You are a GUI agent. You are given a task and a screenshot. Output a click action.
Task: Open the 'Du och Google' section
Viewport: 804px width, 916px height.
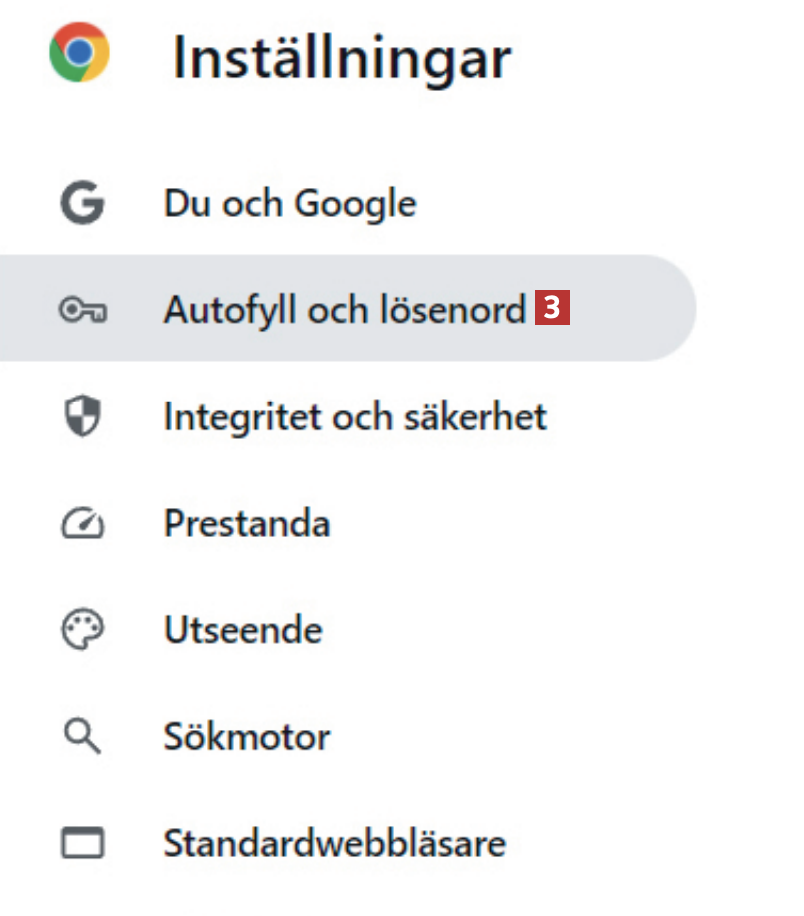(x=290, y=204)
